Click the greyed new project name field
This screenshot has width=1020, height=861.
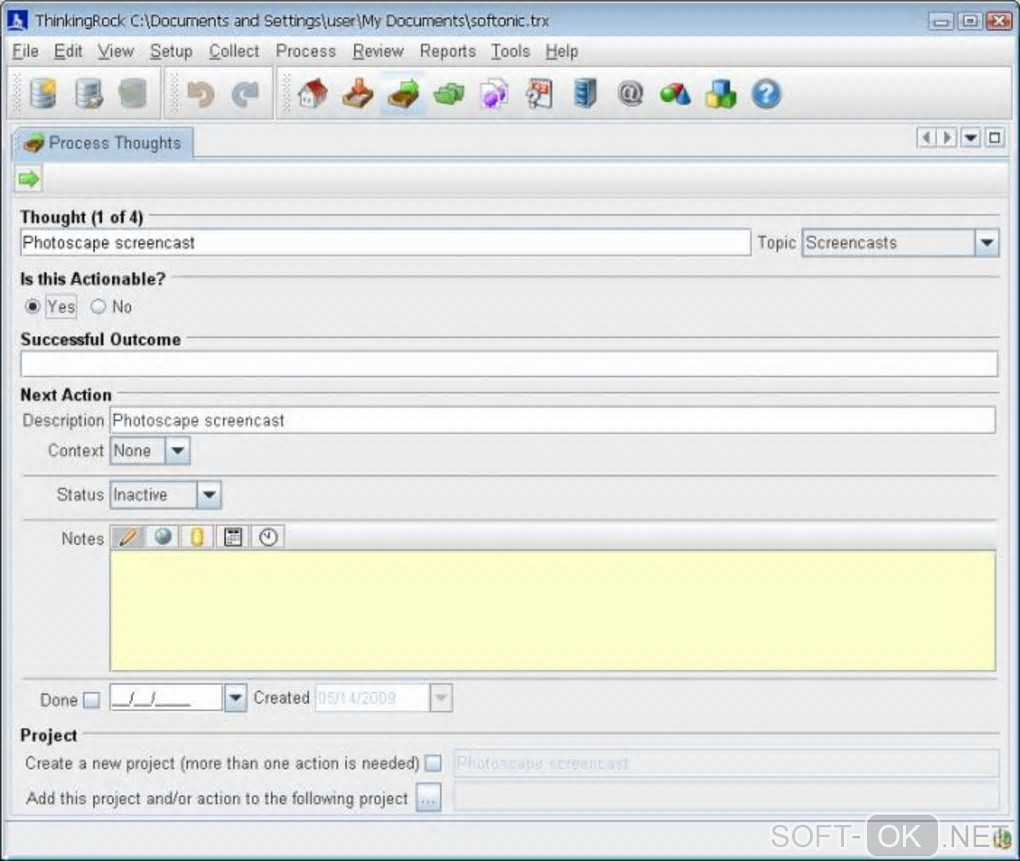click(726, 763)
